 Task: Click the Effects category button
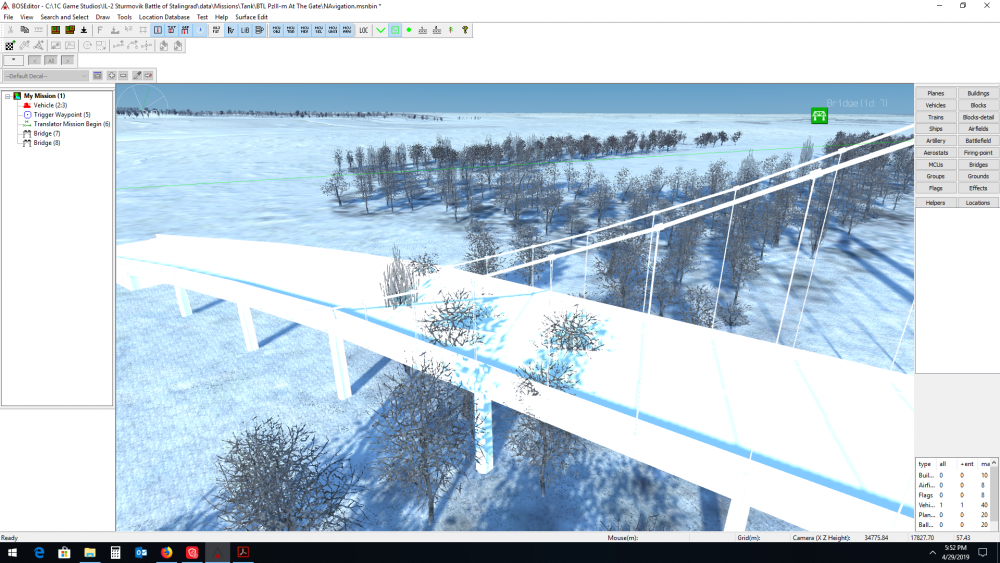[x=978, y=188]
